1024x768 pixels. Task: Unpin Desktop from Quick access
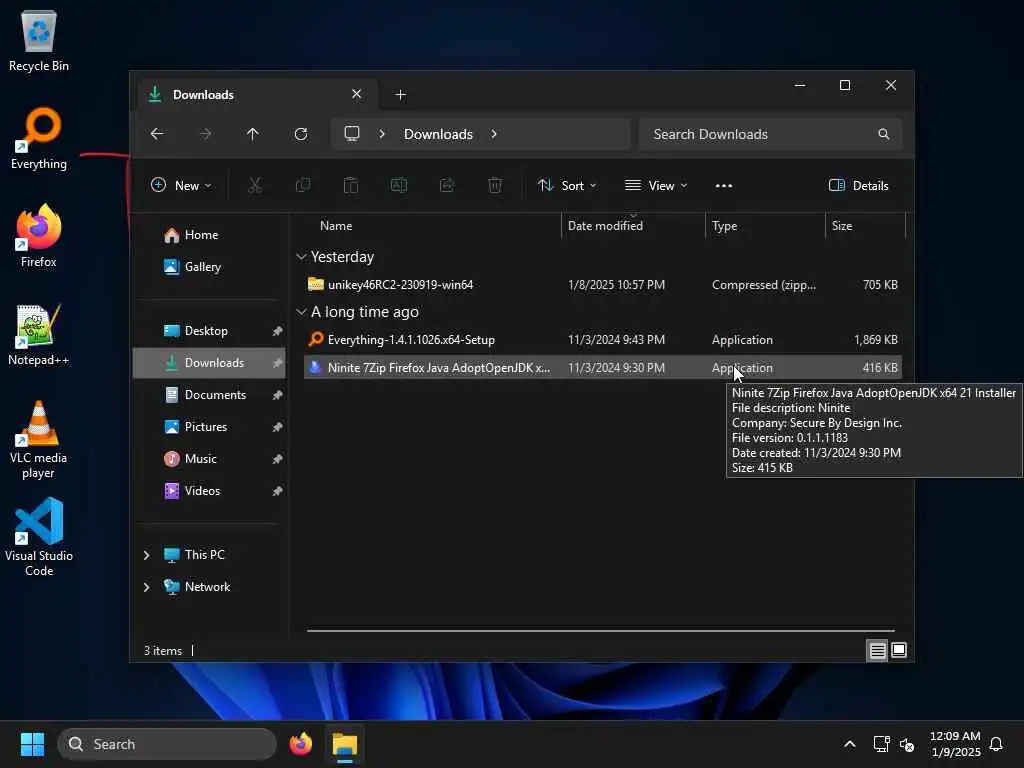point(278,331)
